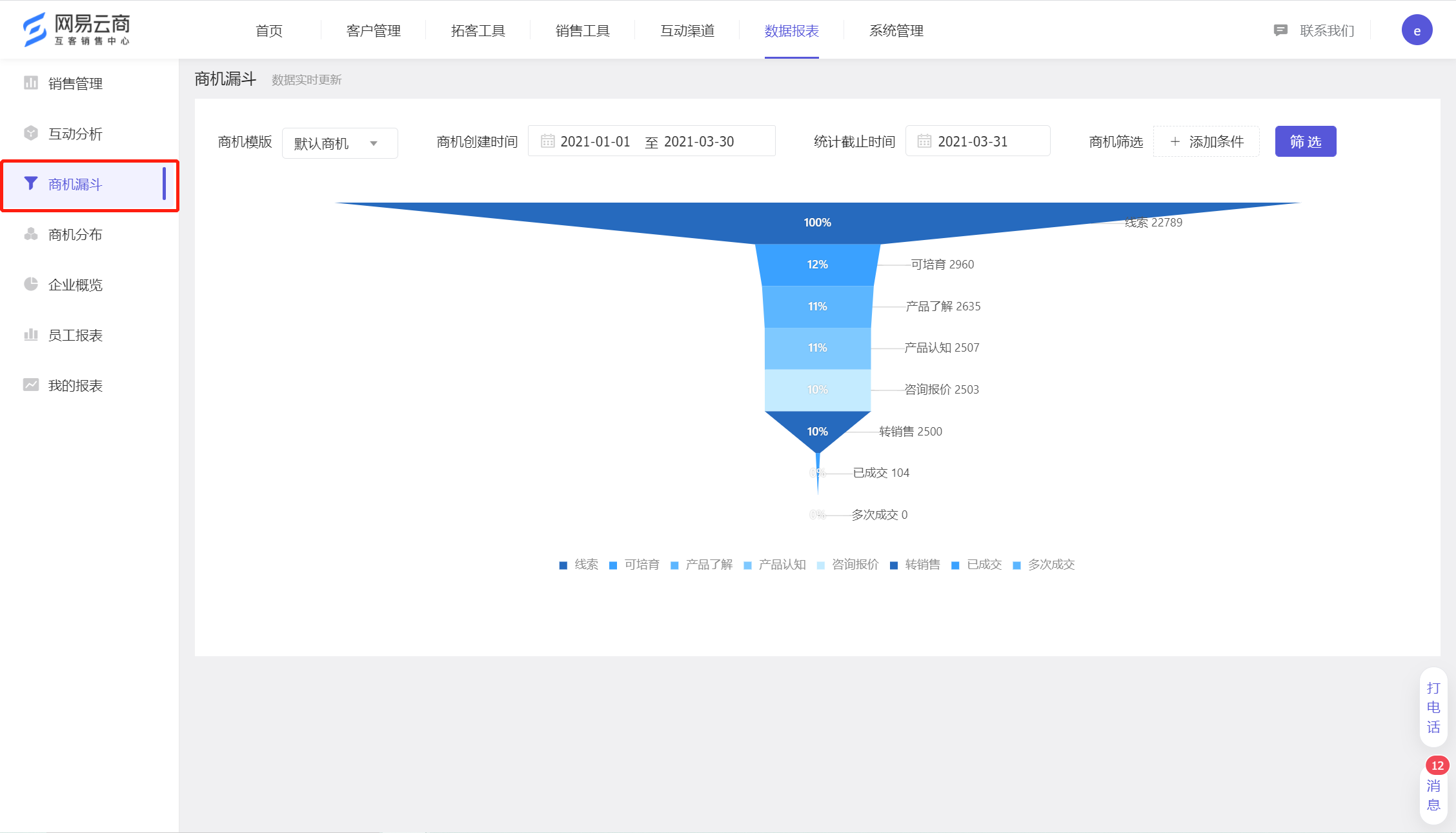Viewport: 1456px width, 833px height.
Task: Click the 员工报表 column chart icon
Action: pyautogui.click(x=30, y=334)
